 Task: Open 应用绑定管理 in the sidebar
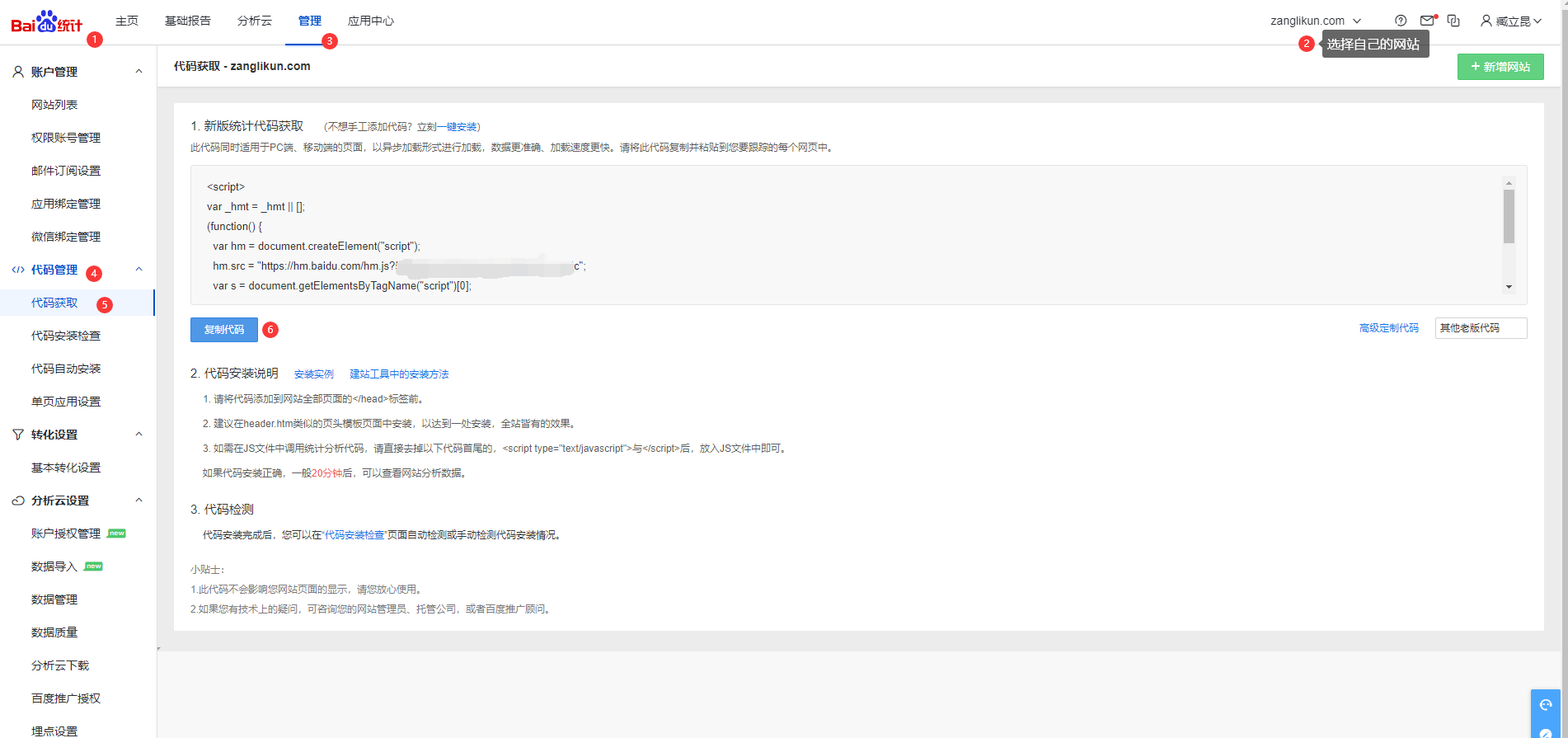(x=66, y=204)
